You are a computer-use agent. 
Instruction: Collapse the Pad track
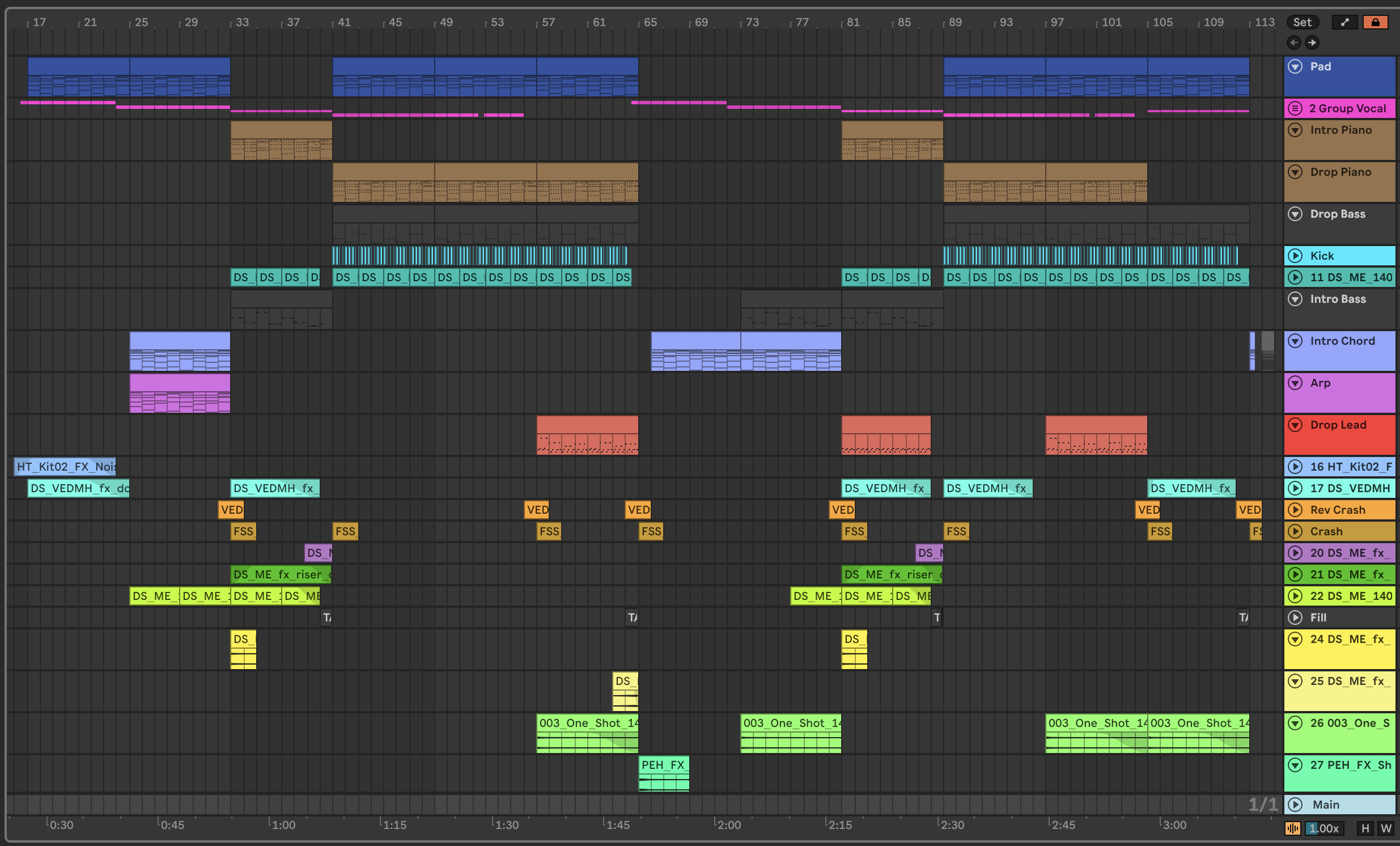1295,66
